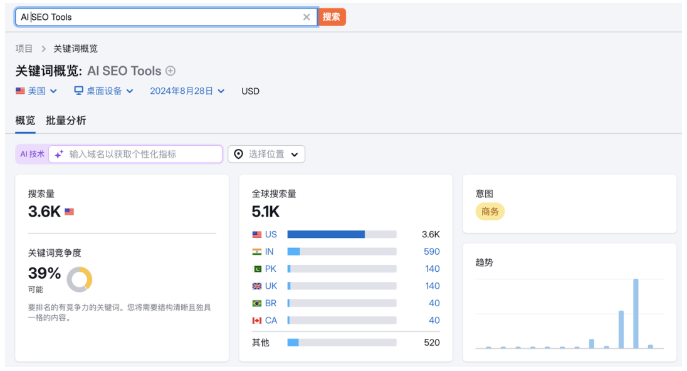This screenshot has height=371, width=687.
Task: Click the keyword difficulty donut chart
Action: tap(79, 279)
